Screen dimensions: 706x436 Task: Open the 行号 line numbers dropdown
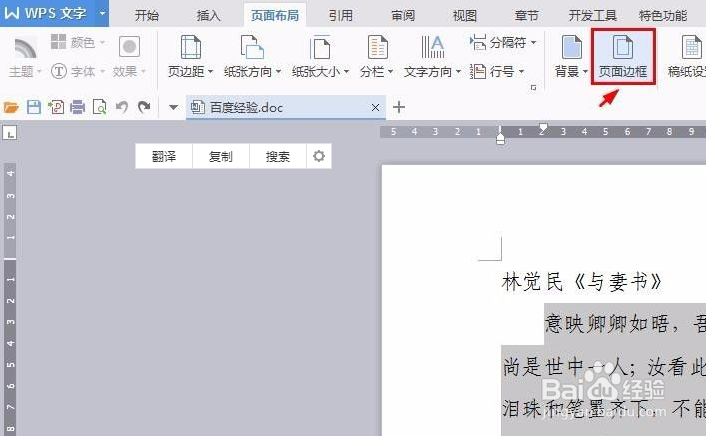497,71
